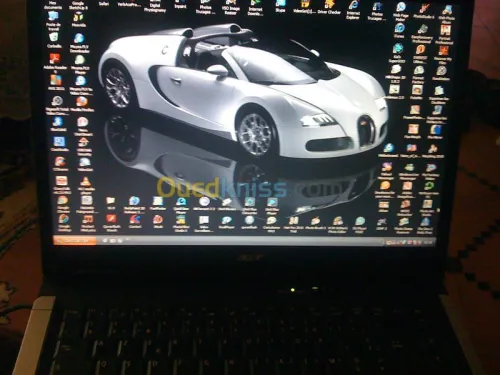Launch the Driver Checker shortcut
500x375 pixels.
[329, 7]
